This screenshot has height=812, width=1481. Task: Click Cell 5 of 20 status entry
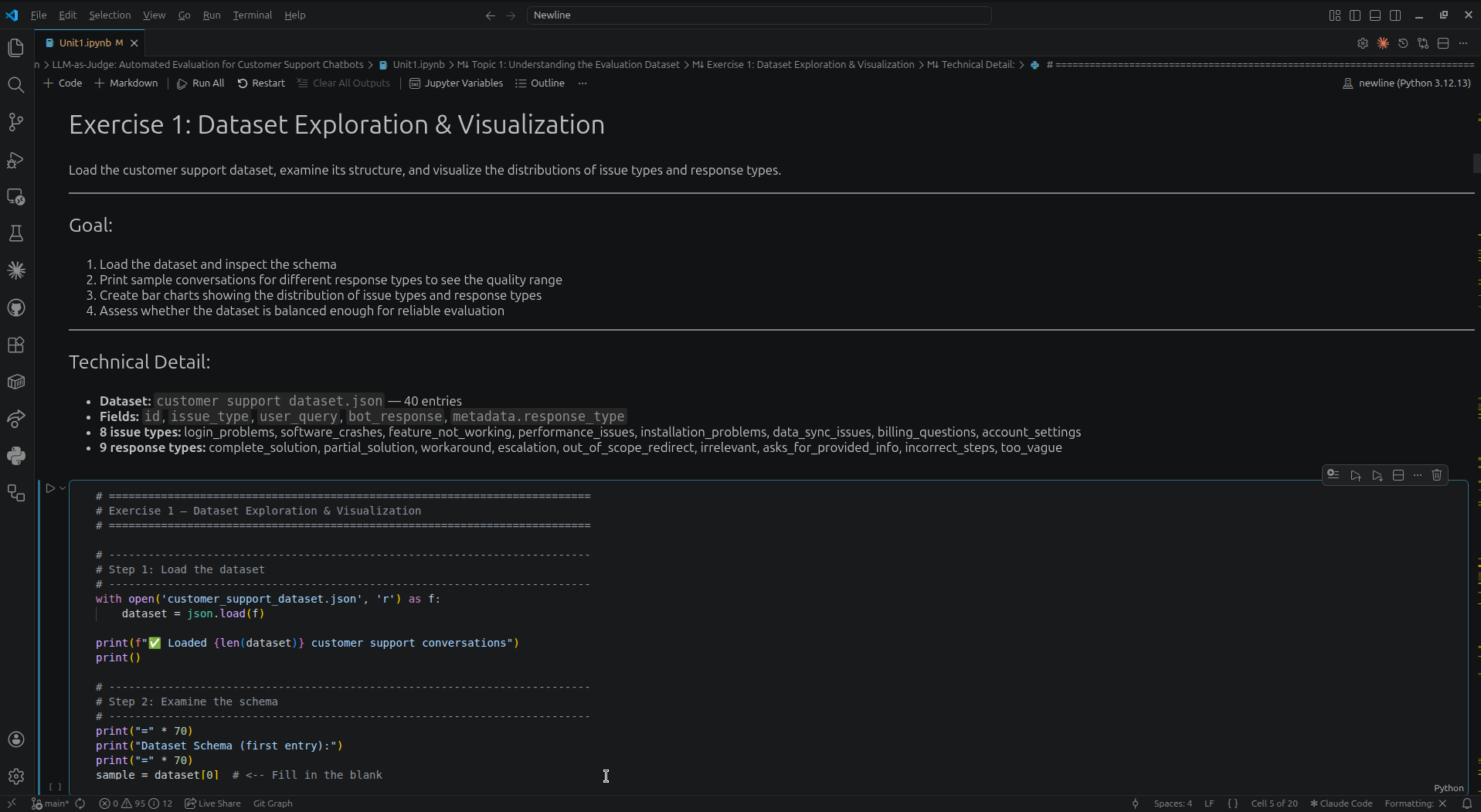pos(1274,804)
